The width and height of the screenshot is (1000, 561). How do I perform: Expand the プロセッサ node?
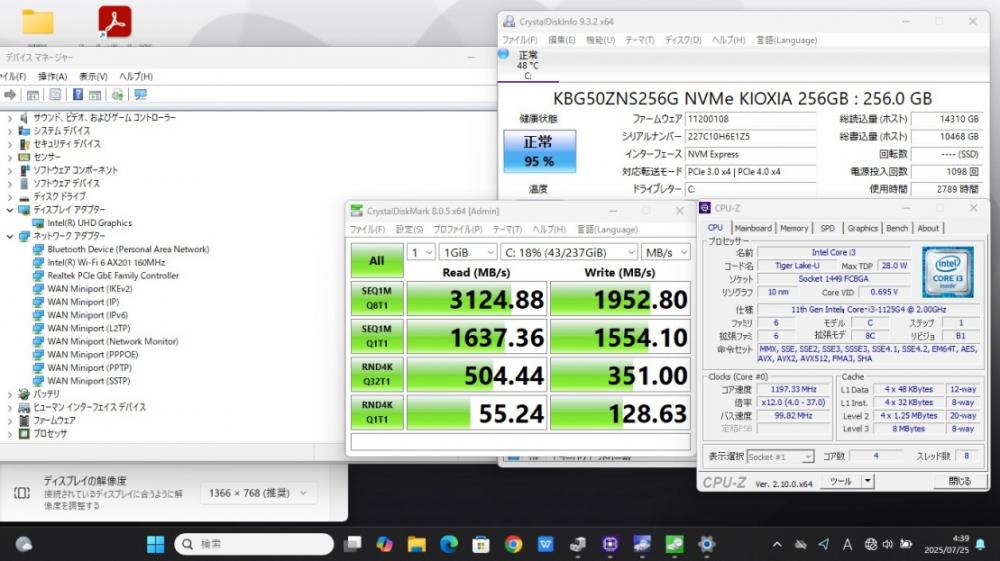point(10,434)
